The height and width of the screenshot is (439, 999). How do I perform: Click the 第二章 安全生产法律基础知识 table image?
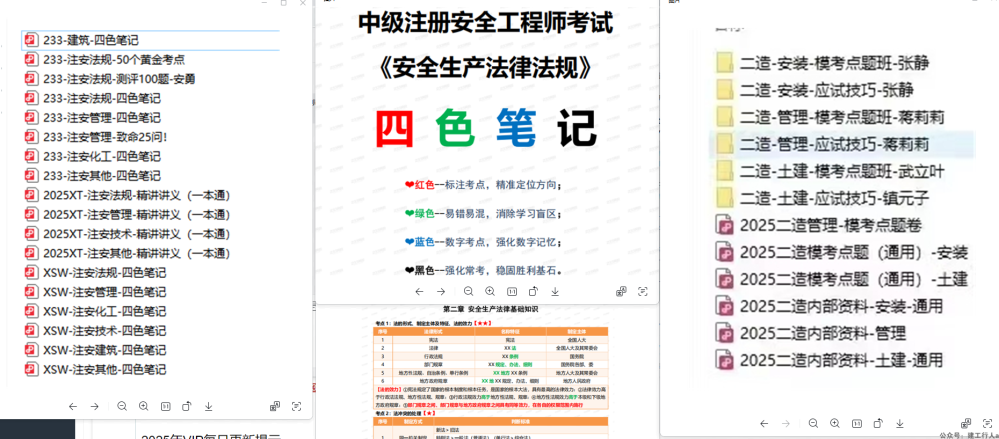click(x=491, y=372)
